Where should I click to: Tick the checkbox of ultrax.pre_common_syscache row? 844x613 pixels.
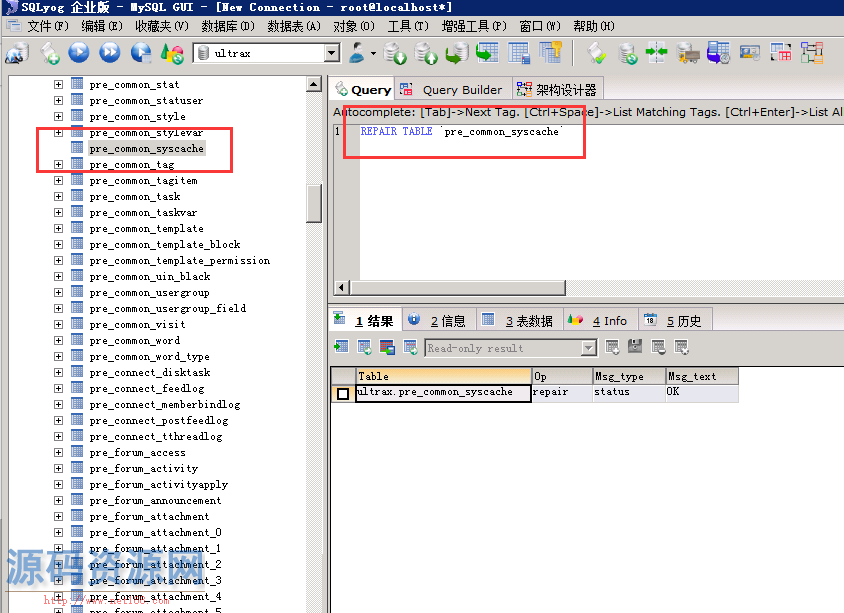click(x=343, y=394)
